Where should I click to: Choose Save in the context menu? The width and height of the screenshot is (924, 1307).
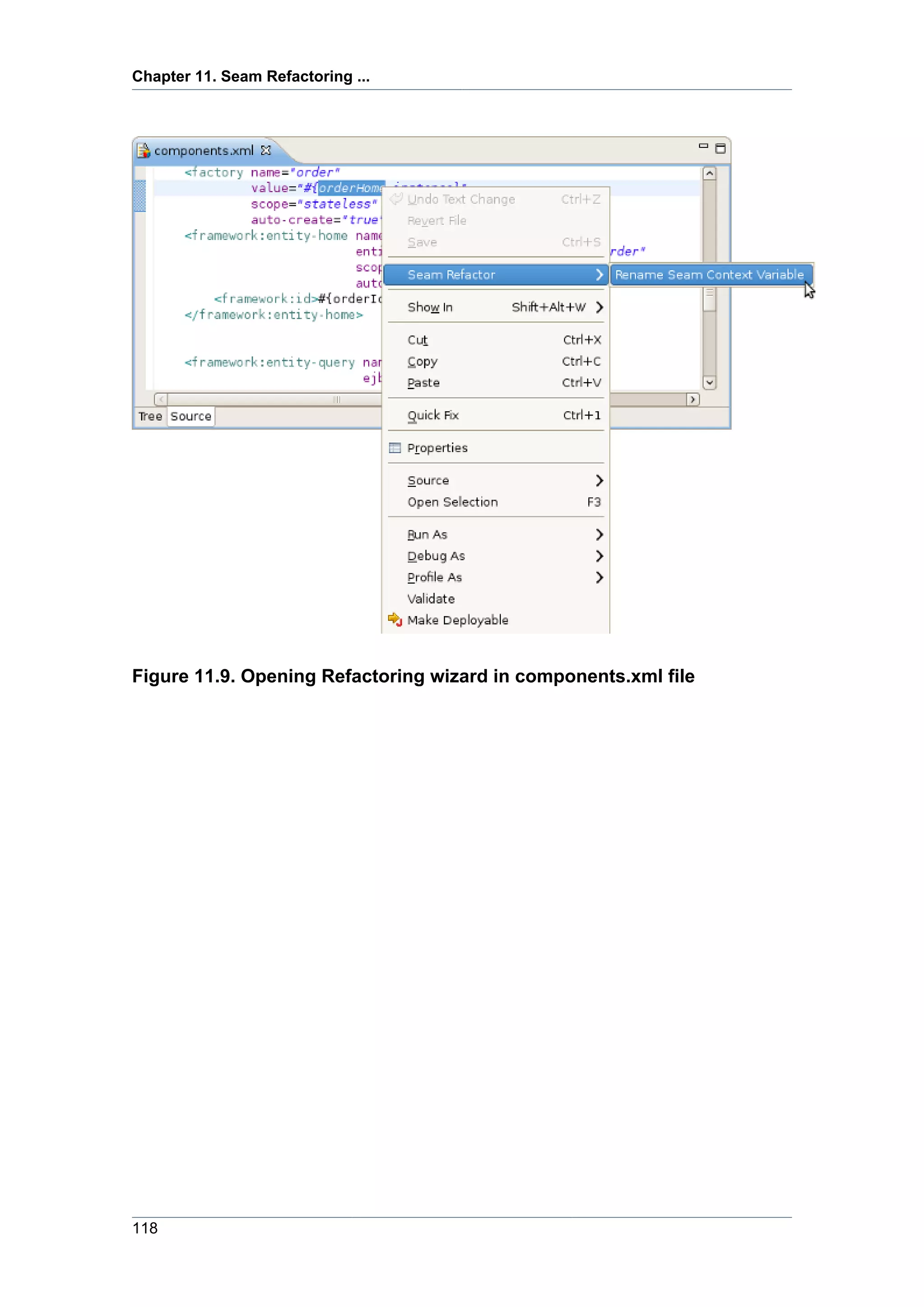click(495, 242)
